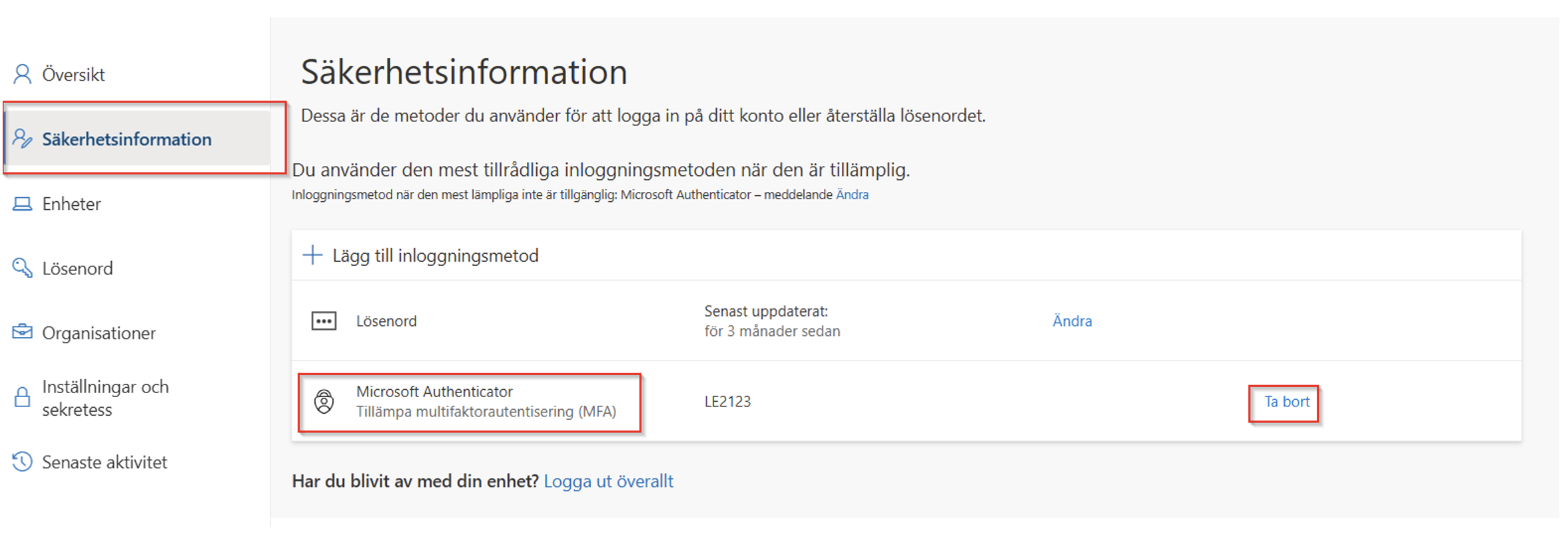The width and height of the screenshot is (1568, 537).
Task: Open Inställningar och sekretess text label
Action: tap(105, 398)
